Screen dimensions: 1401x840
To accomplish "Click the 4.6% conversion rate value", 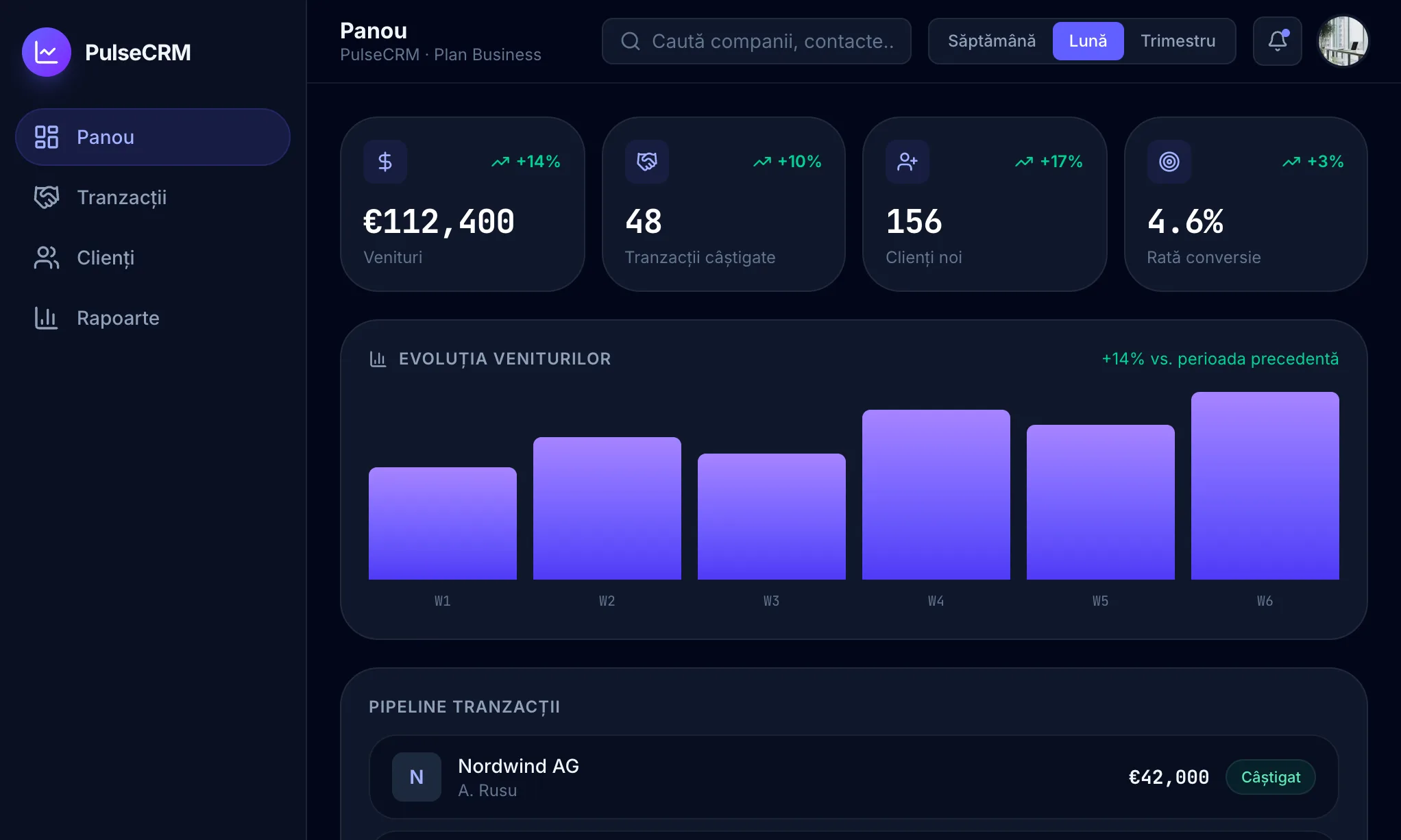I will pos(1185,222).
